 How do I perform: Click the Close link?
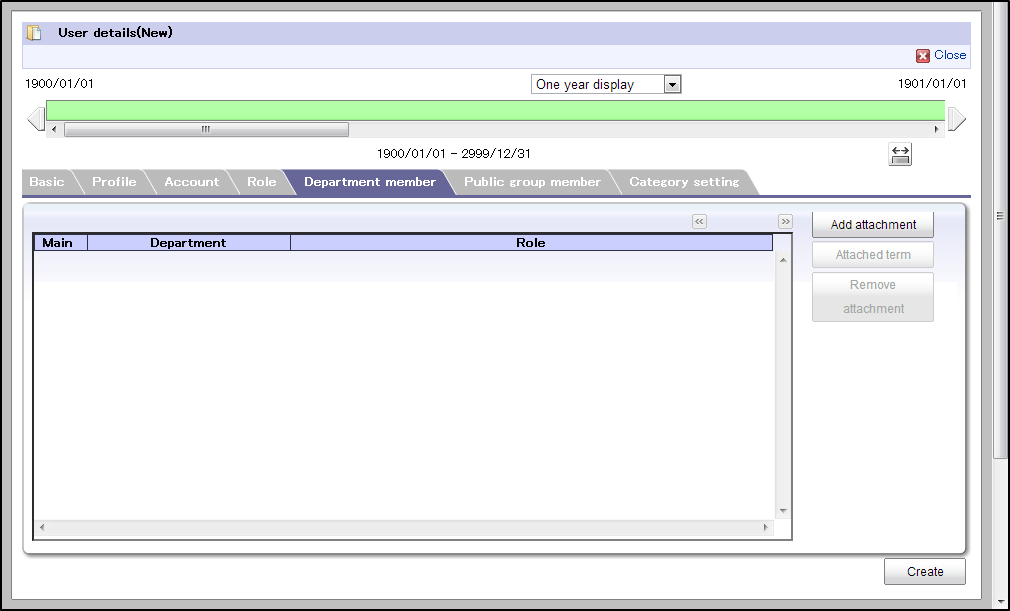coord(950,55)
